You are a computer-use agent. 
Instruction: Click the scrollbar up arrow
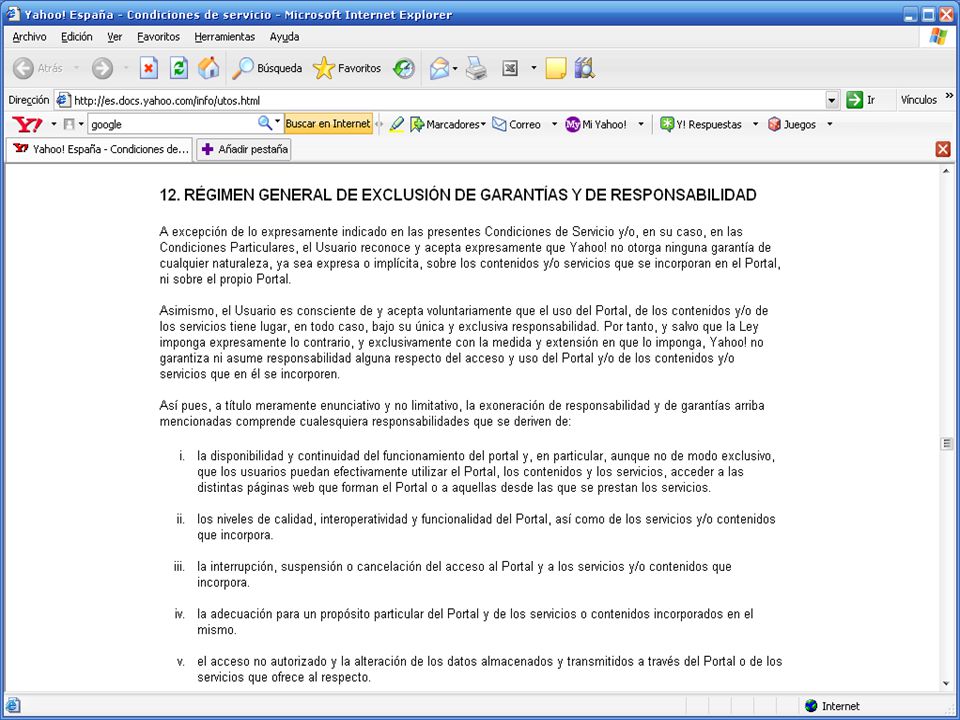947,171
